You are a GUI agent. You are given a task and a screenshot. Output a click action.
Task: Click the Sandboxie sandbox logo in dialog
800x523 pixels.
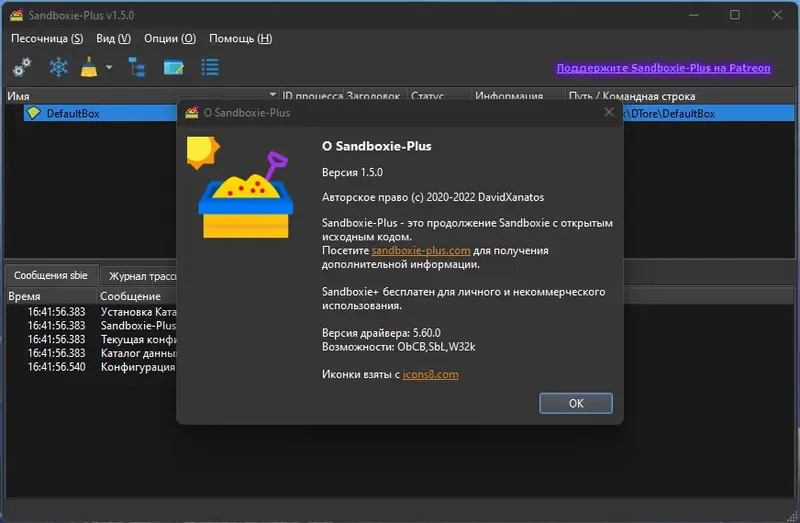point(240,188)
